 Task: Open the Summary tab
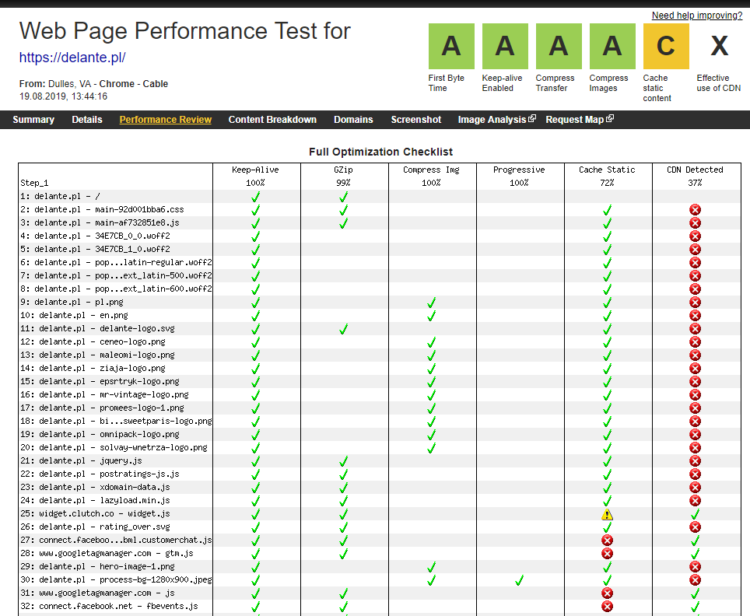pos(33,120)
